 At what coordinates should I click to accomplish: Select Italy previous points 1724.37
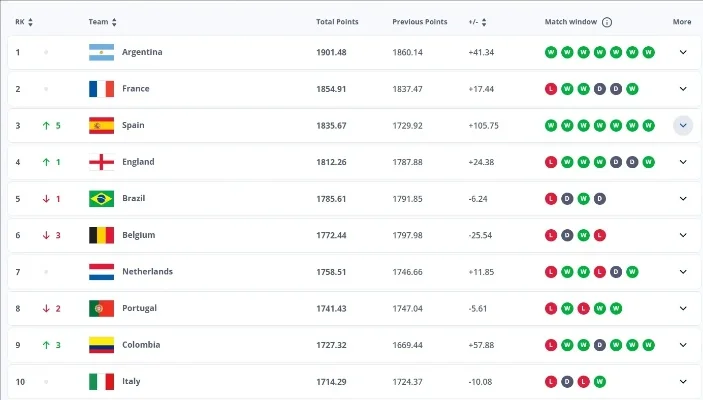(407, 382)
